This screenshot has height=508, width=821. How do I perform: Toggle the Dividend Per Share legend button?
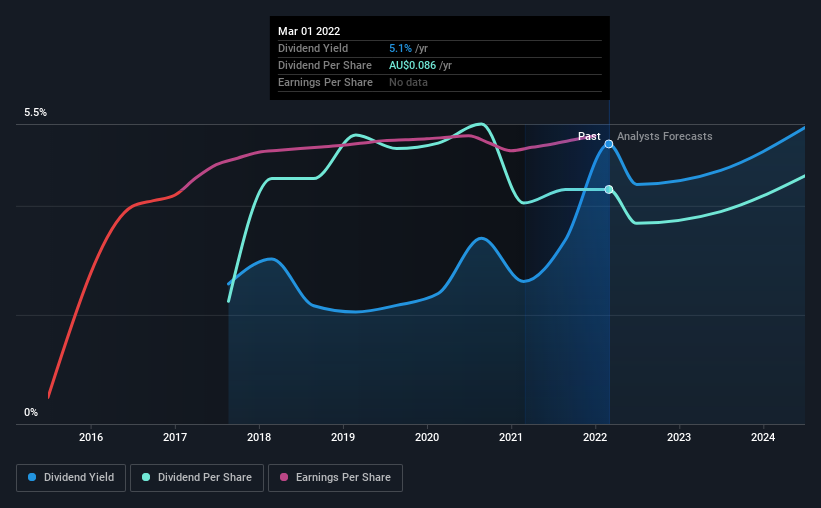coord(197,478)
